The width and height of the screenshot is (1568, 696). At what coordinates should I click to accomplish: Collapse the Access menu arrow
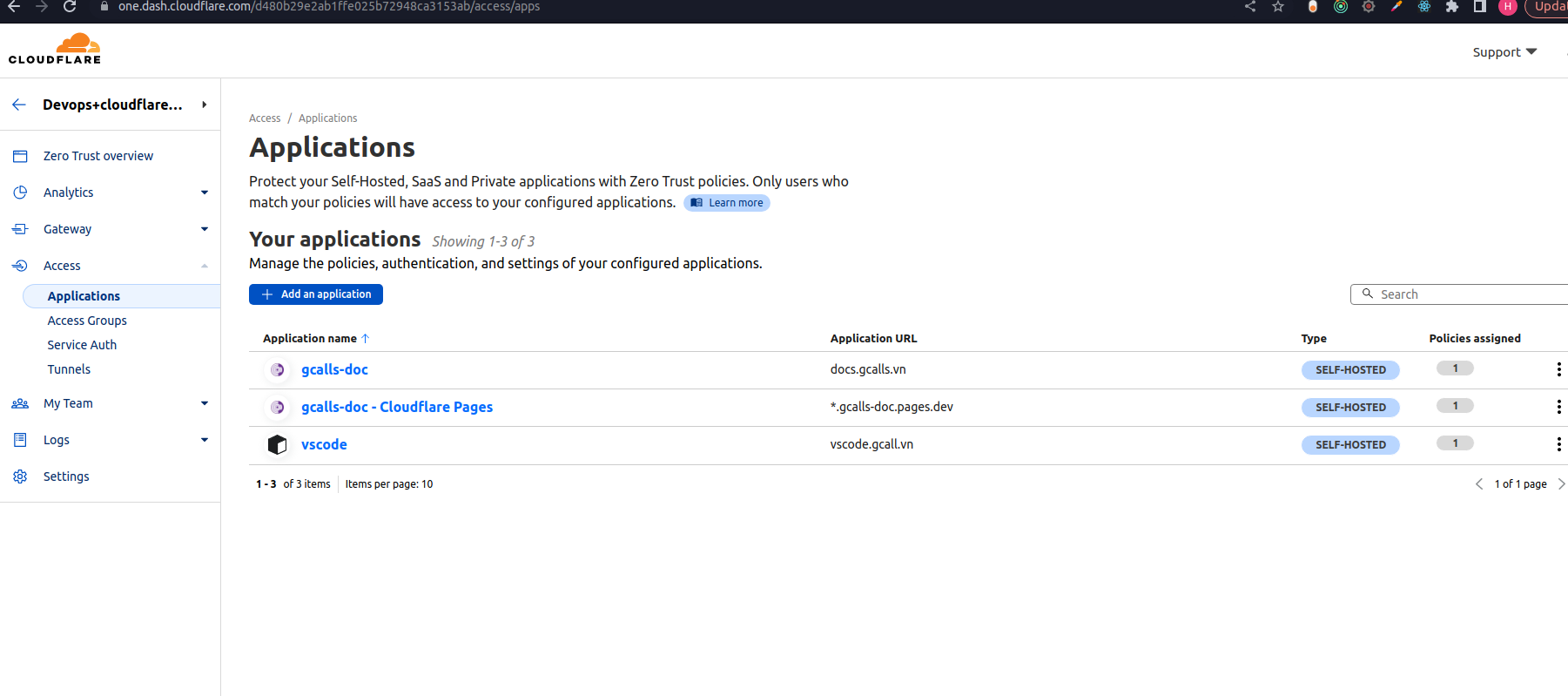(205, 266)
